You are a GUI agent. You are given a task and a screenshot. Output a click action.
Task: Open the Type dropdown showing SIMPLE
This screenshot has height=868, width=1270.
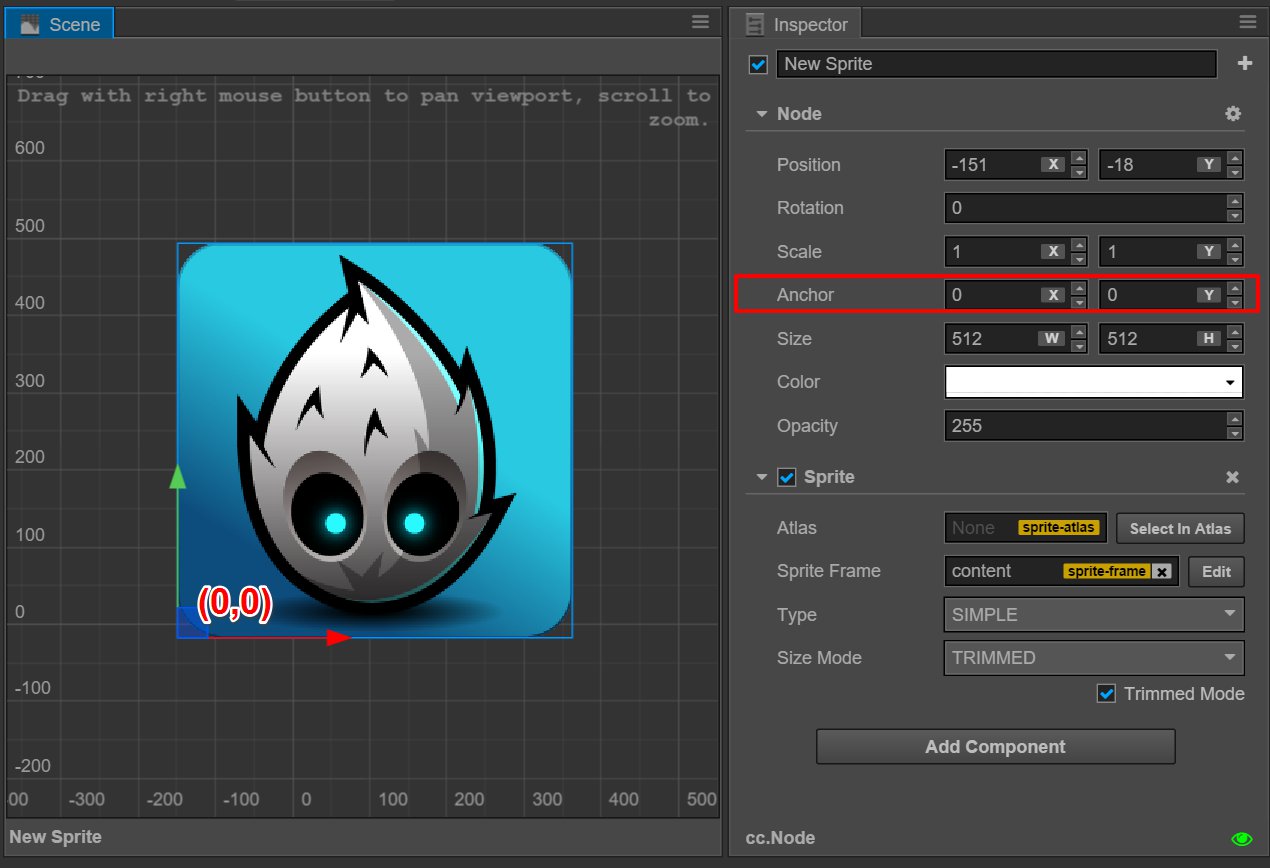(x=1093, y=615)
